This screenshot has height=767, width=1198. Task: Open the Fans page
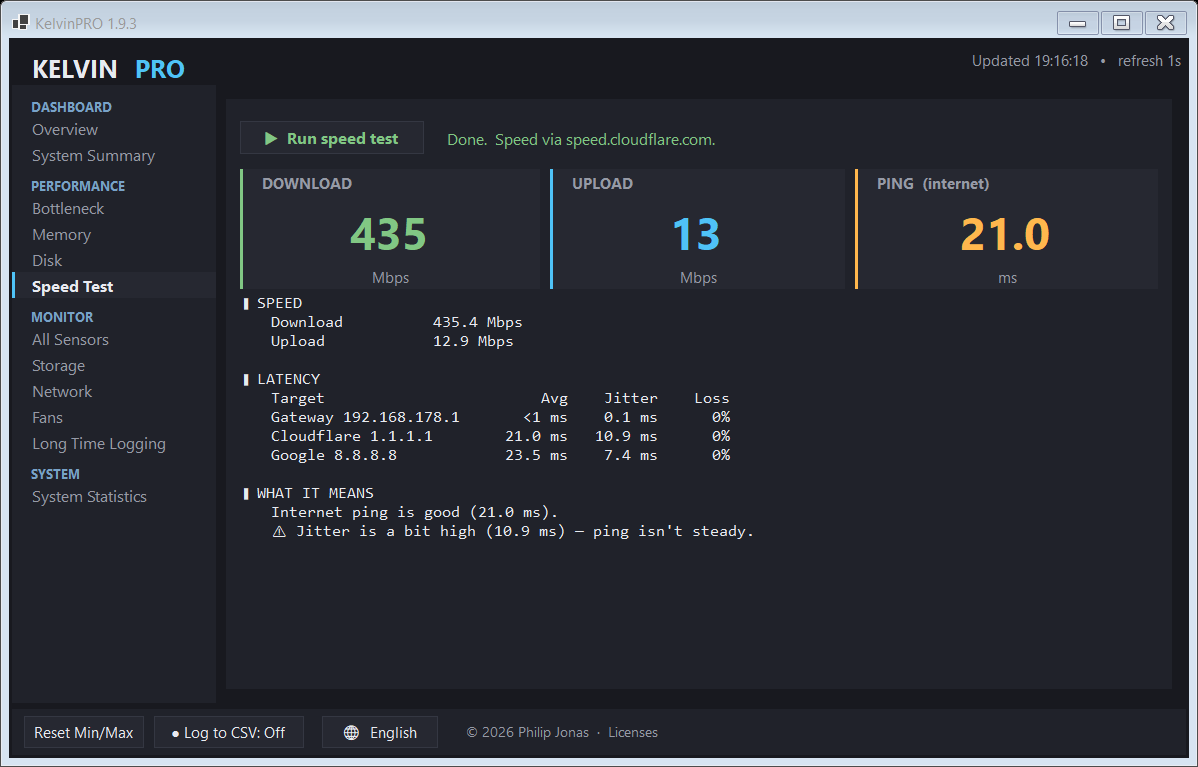pyautogui.click(x=47, y=418)
